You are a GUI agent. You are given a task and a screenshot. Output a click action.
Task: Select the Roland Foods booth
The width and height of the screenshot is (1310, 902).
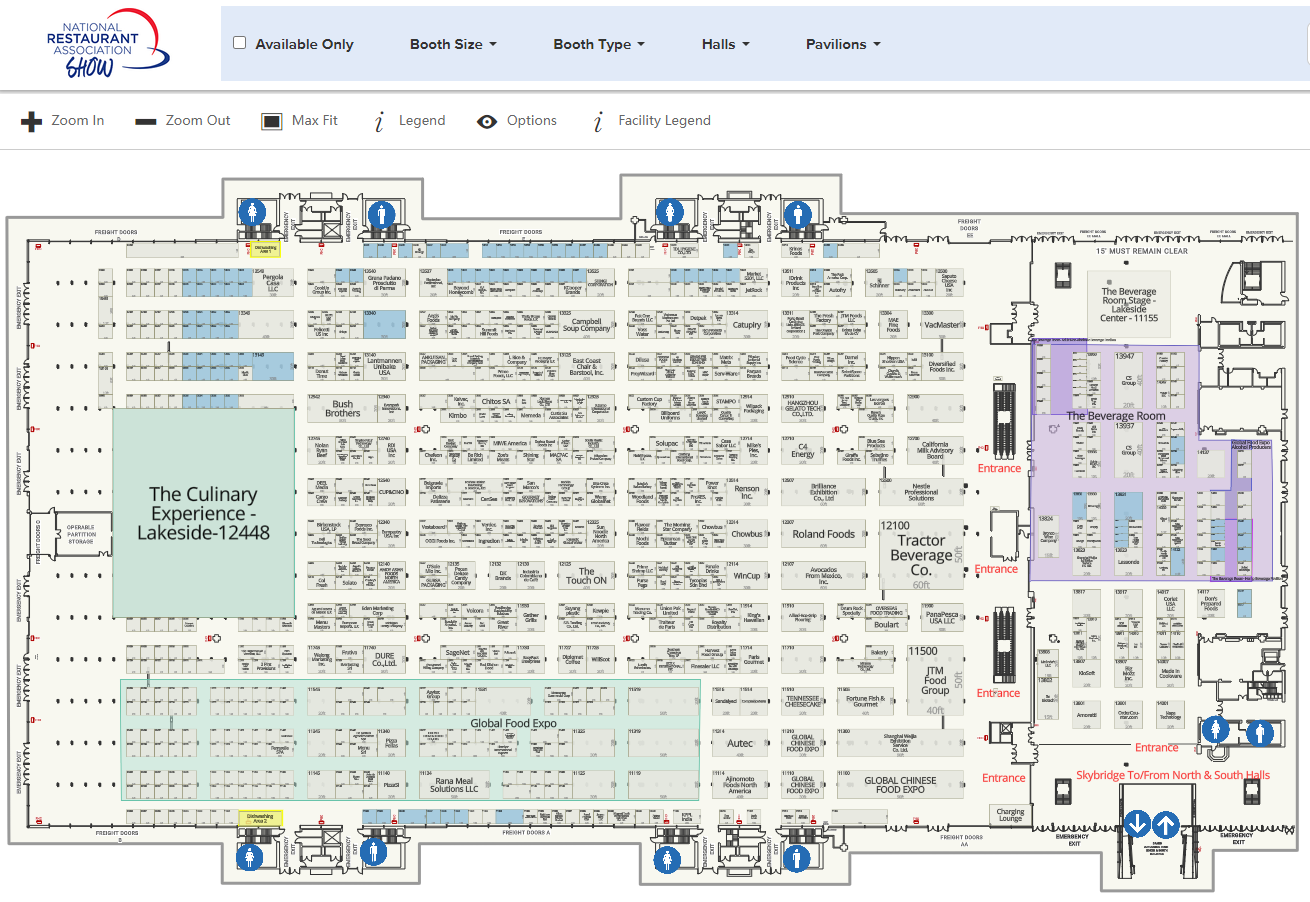click(823, 534)
